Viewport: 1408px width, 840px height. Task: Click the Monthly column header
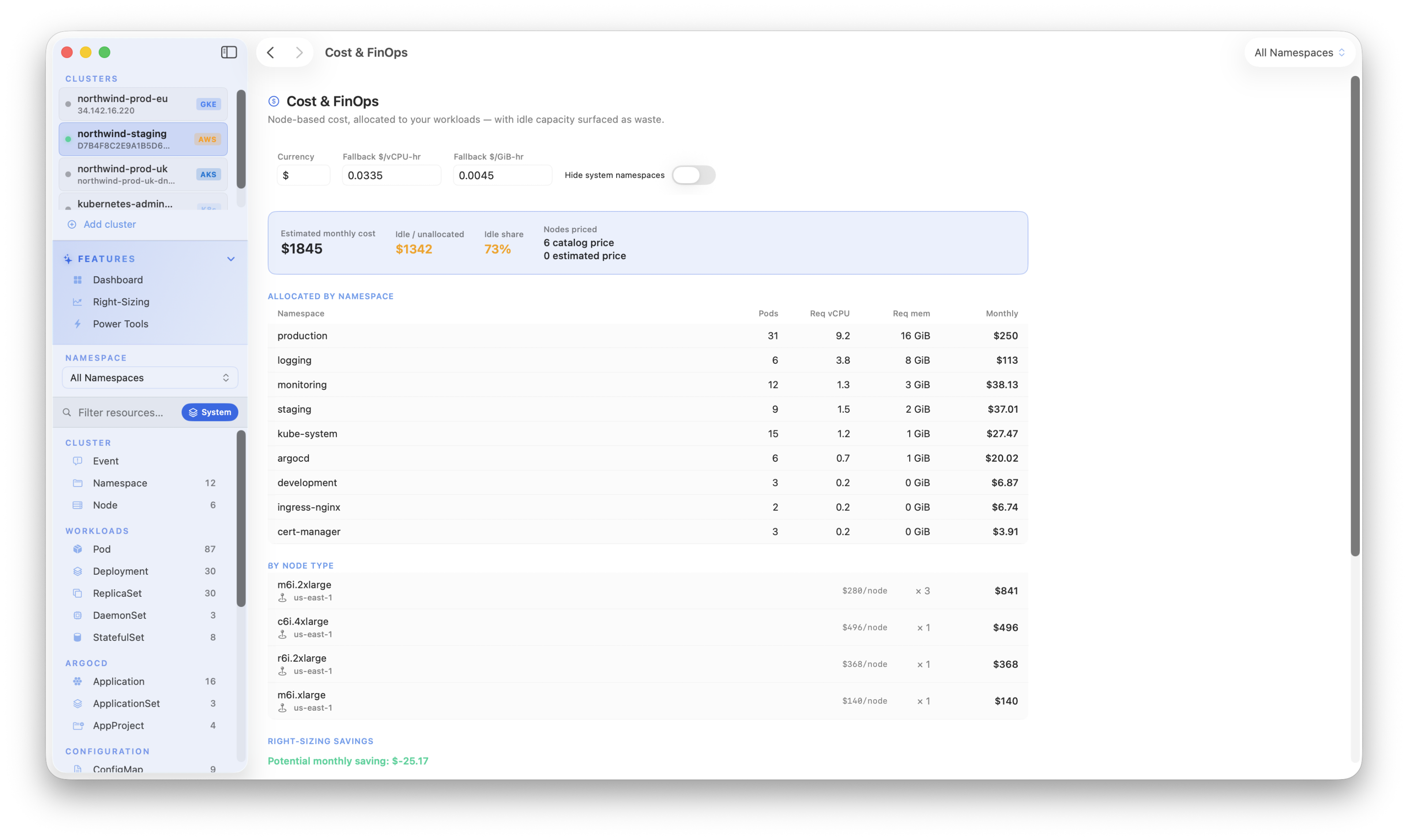[1001, 313]
